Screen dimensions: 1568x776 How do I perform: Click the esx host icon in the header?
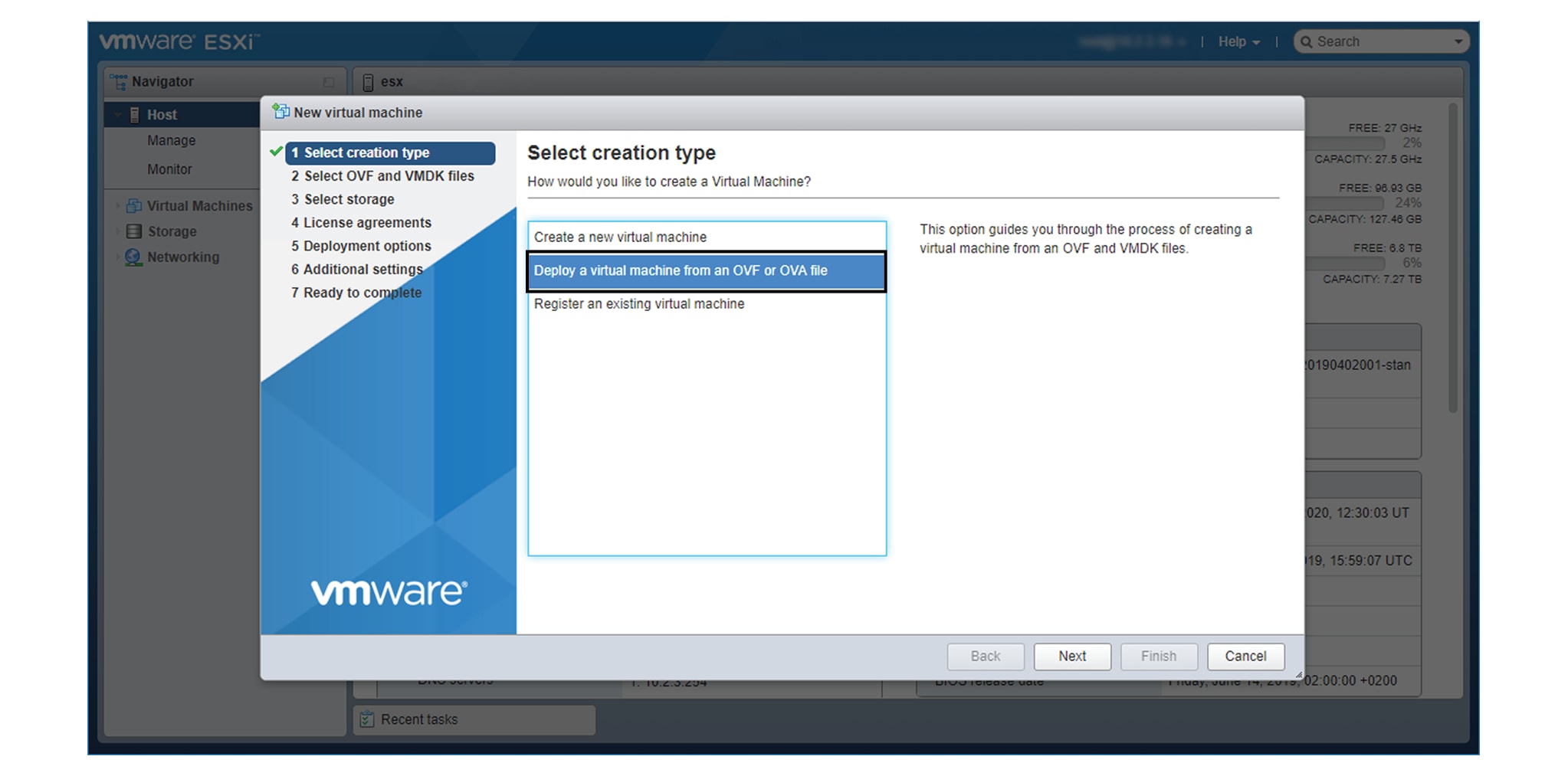point(368,82)
